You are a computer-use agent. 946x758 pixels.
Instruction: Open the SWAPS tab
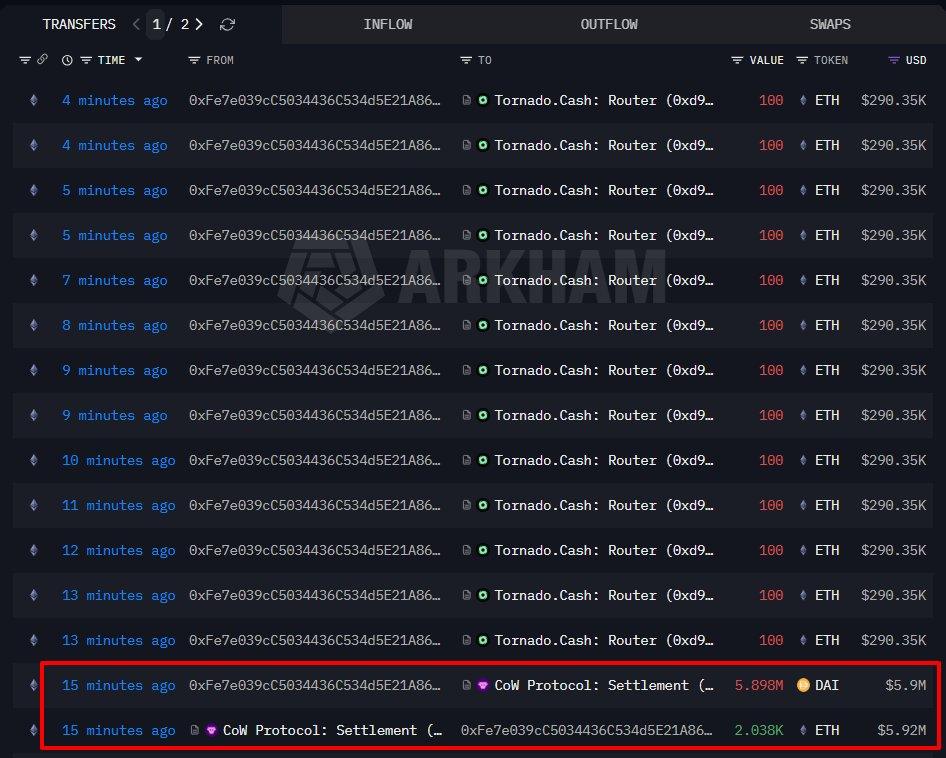[830, 24]
